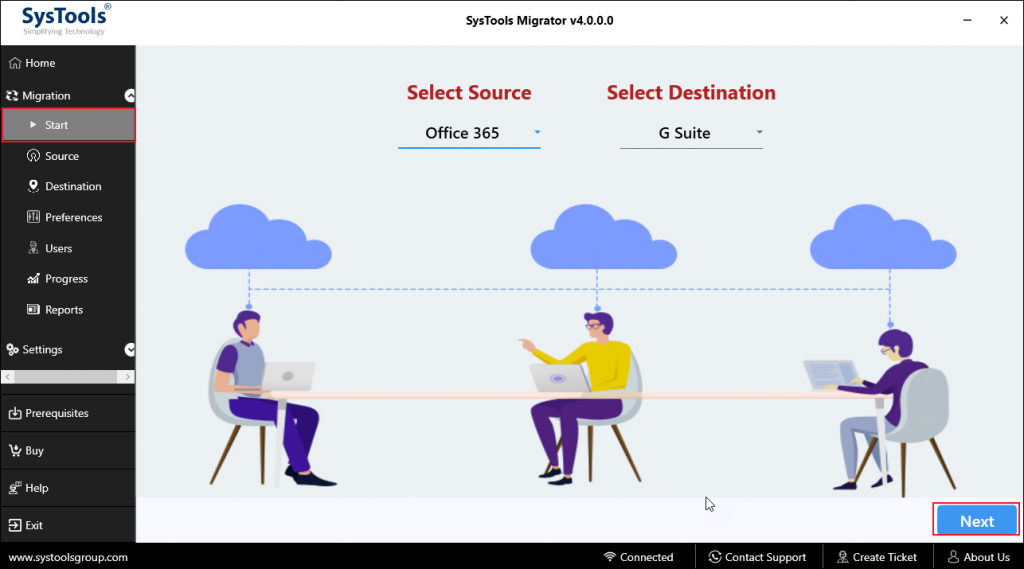Click the Help icon
This screenshot has height=569, width=1024.
[15, 488]
